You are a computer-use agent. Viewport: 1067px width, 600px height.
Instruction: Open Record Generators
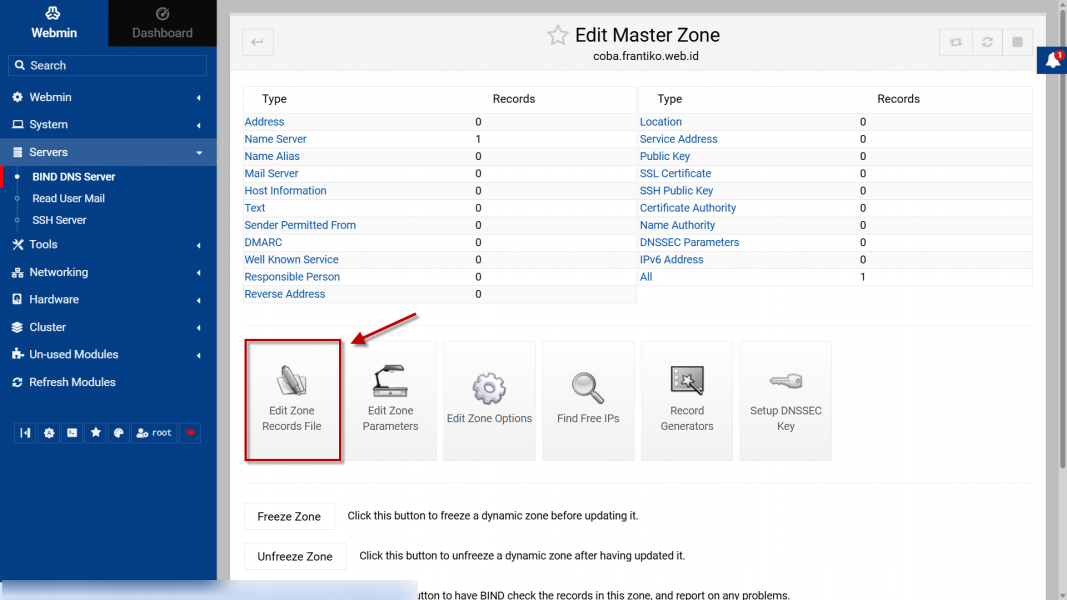click(687, 400)
